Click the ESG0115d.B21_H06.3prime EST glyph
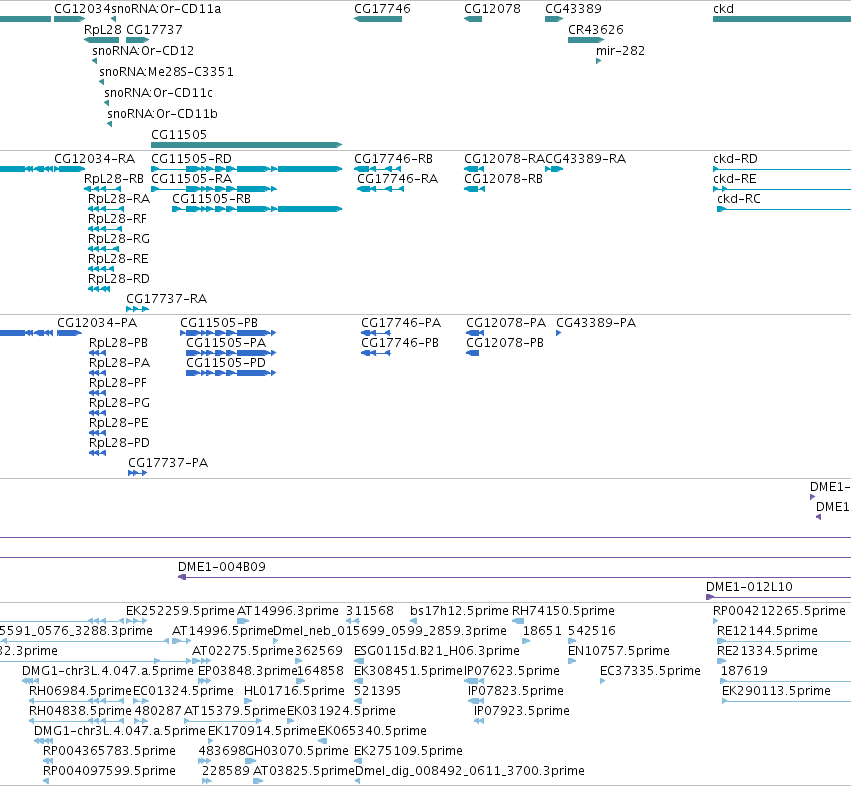Image resolution: width=851 pixels, height=786 pixels. coord(359,661)
